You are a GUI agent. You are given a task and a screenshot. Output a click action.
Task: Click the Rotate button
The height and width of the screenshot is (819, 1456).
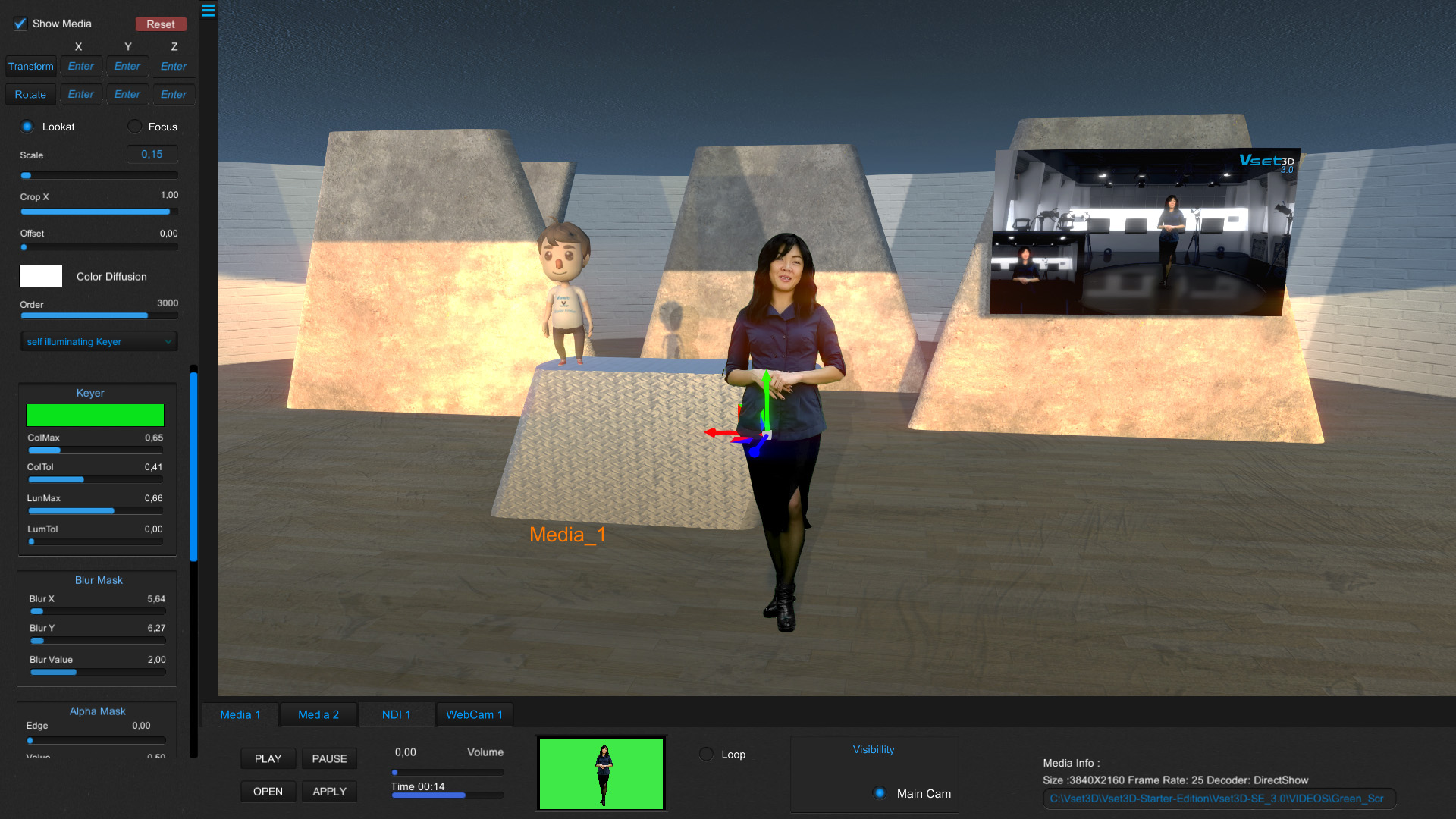(x=31, y=95)
